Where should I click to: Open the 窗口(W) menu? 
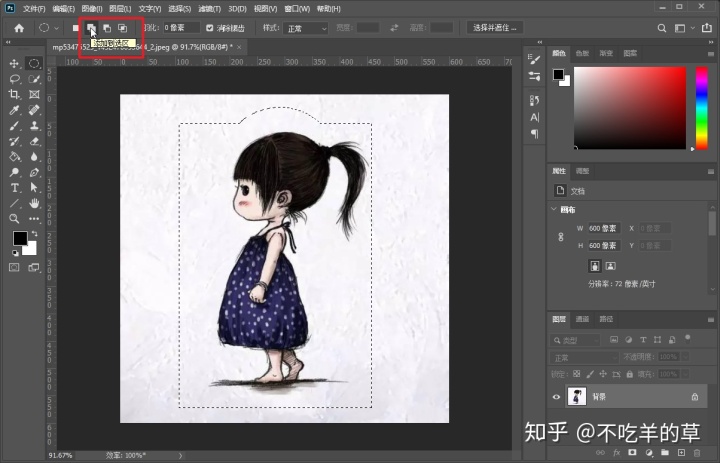297,9
